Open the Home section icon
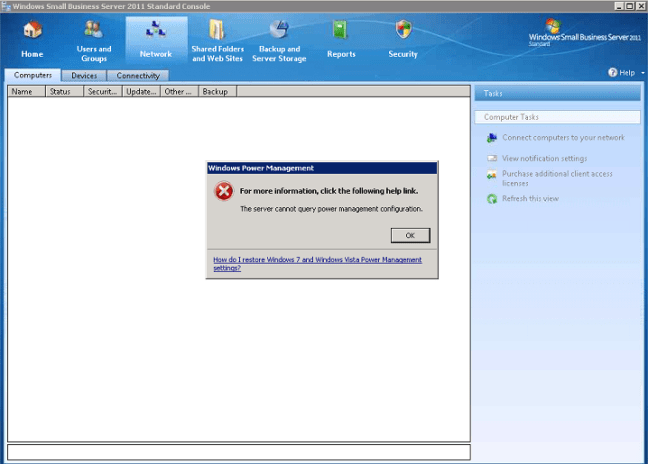Screen dimensions: 648x464 [32, 31]
